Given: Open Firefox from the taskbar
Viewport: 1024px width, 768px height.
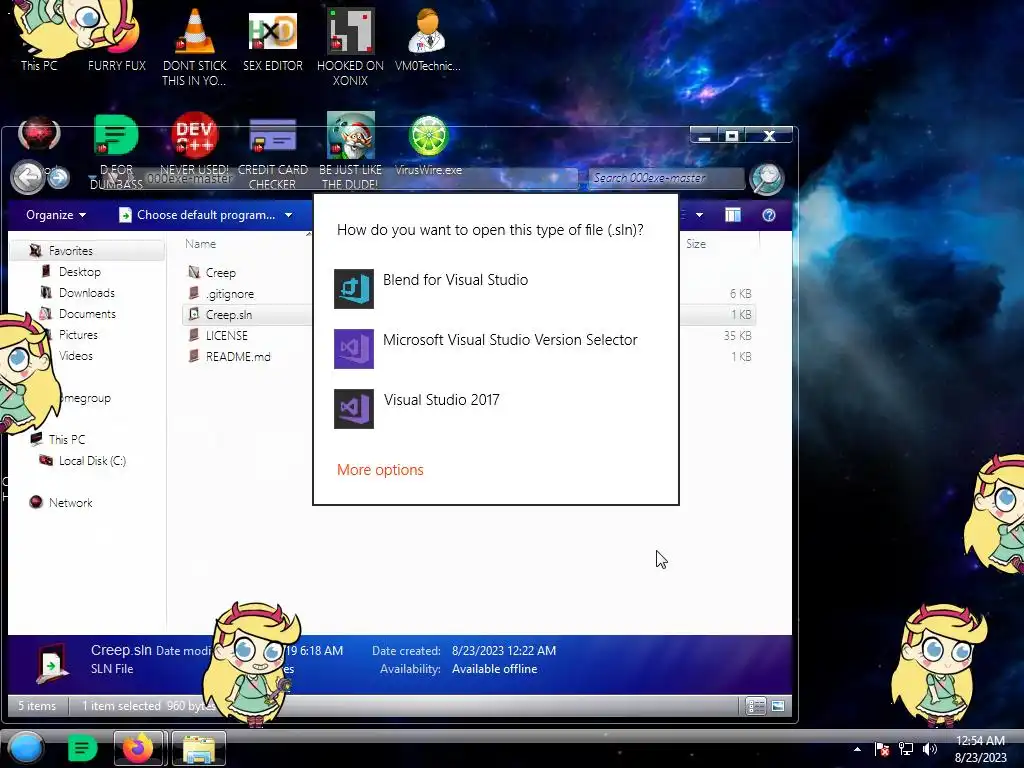Looking at the screenshot, I should tap(138, 748).
